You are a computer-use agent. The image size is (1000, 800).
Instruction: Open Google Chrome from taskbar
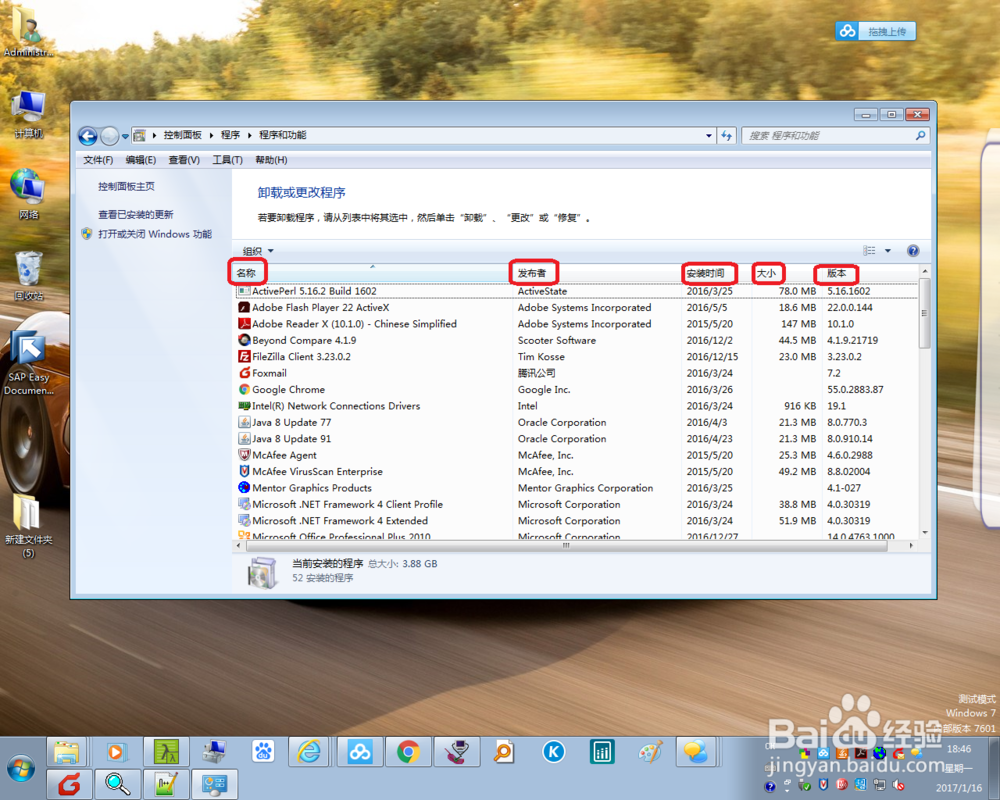point(408,753)
